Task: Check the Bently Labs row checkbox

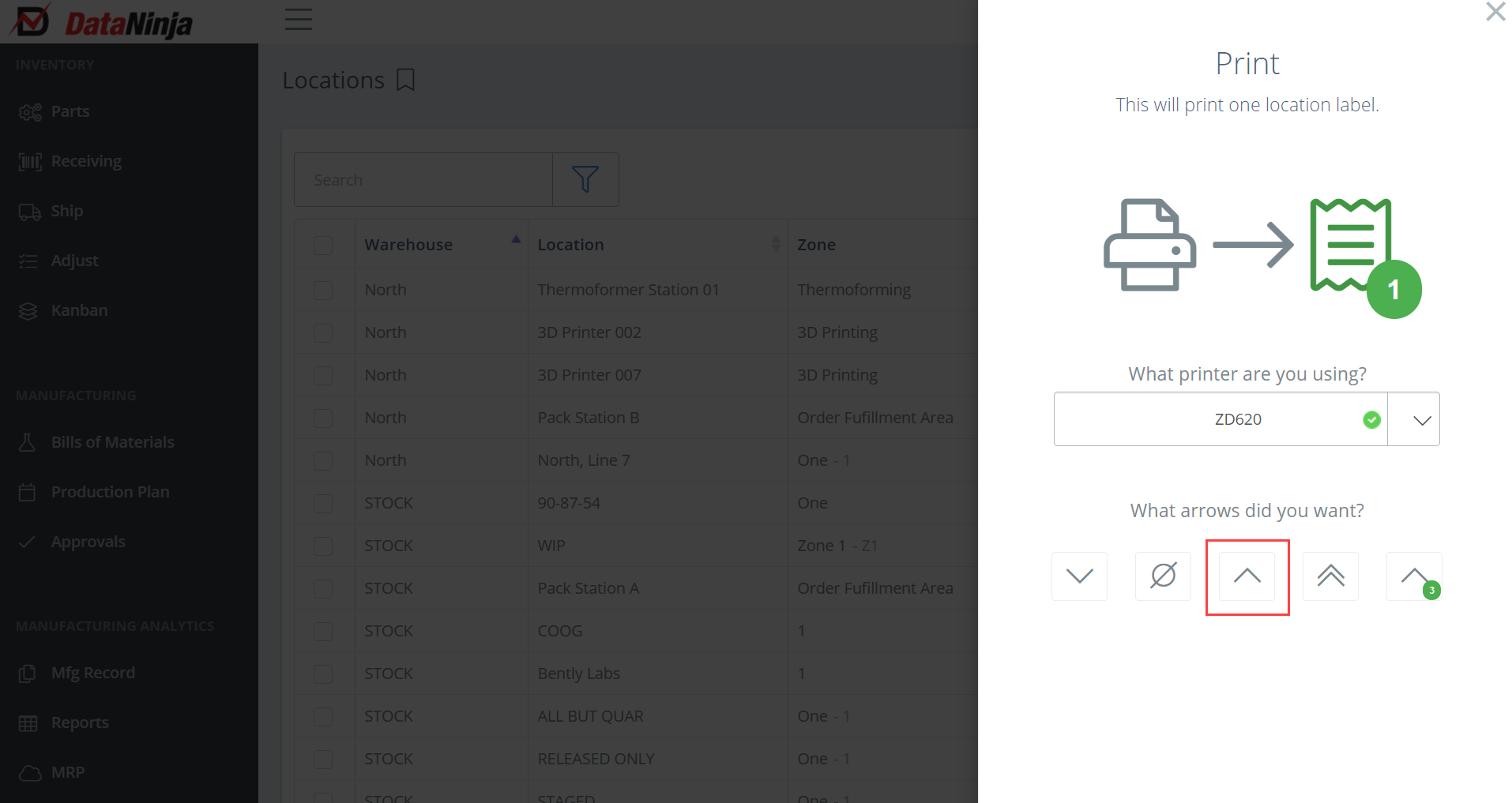Action: click(x=323, y=674)
